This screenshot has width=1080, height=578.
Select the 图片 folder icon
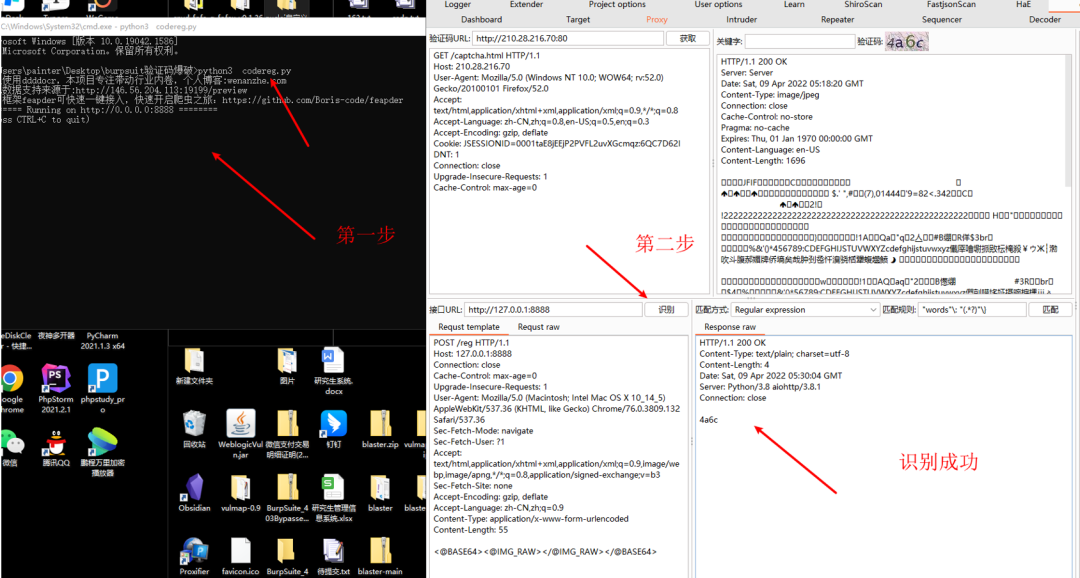pyautogui.click(x=287, y=361)
